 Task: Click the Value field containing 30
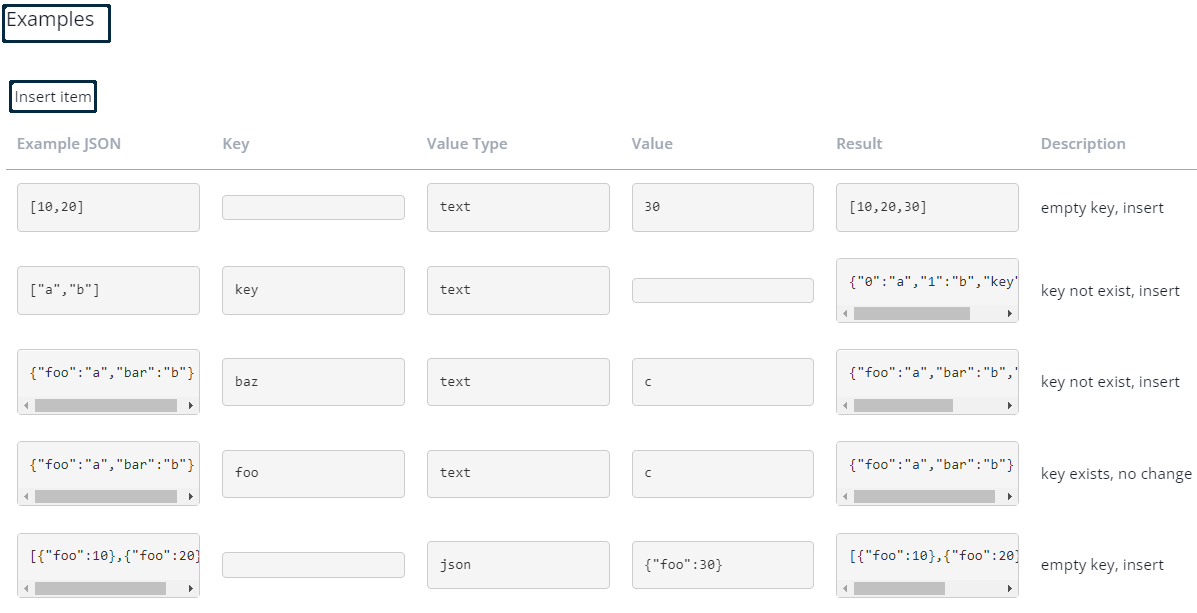tap(722, 207)
